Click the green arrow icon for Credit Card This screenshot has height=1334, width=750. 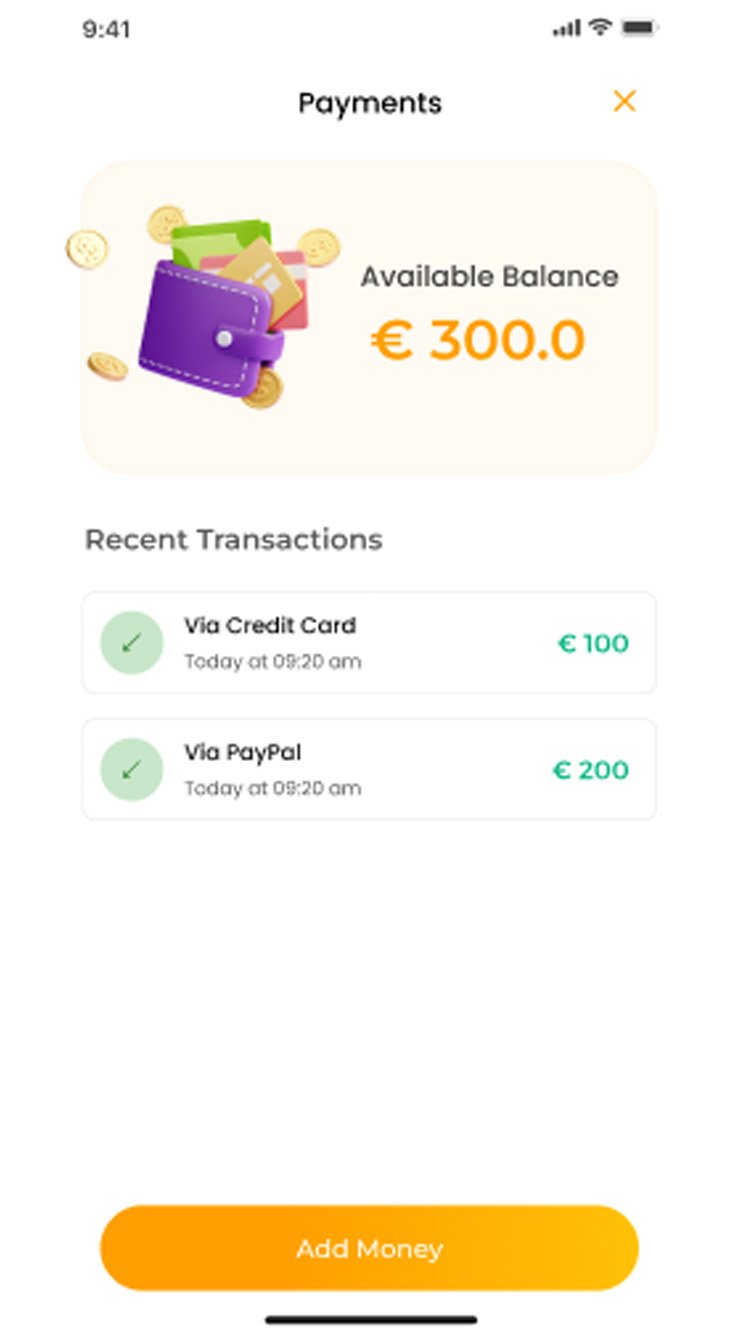[x=131, y=643]
